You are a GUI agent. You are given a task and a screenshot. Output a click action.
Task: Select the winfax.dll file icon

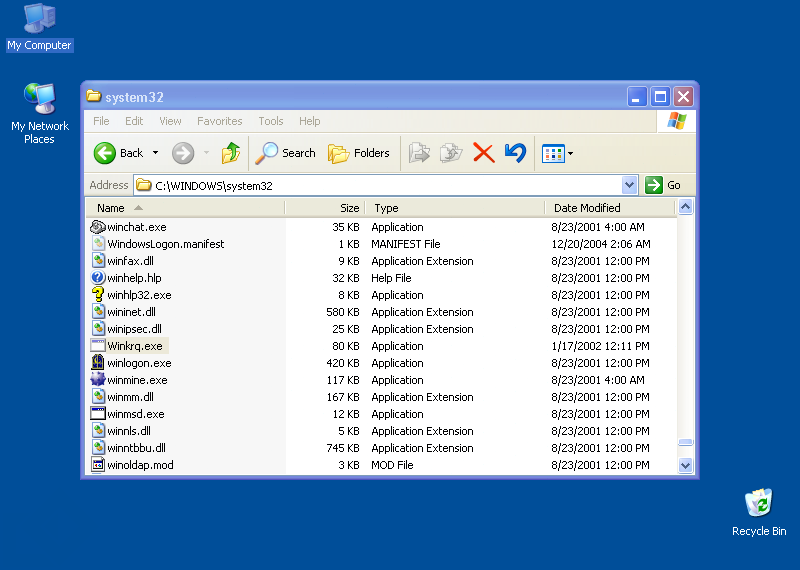click(x=98, y=261)
